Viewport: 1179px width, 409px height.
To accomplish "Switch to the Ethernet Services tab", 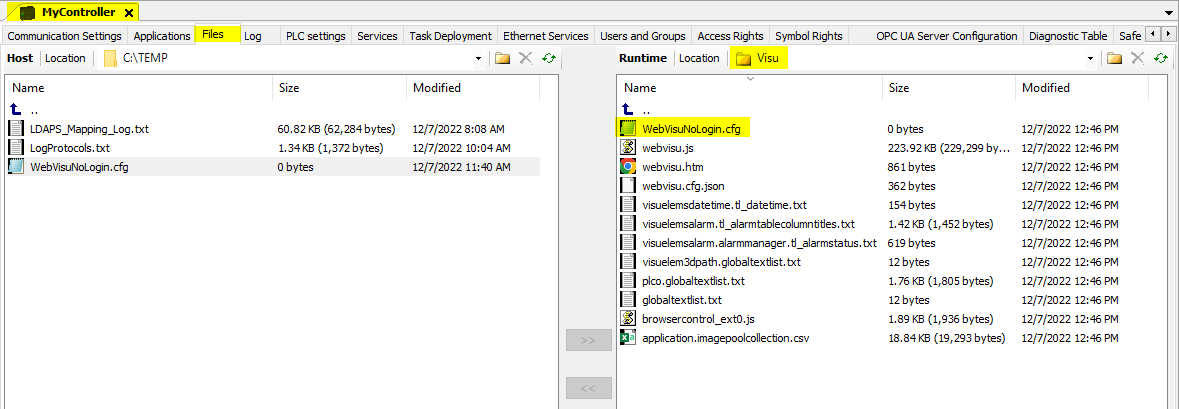I will point(546,35).
